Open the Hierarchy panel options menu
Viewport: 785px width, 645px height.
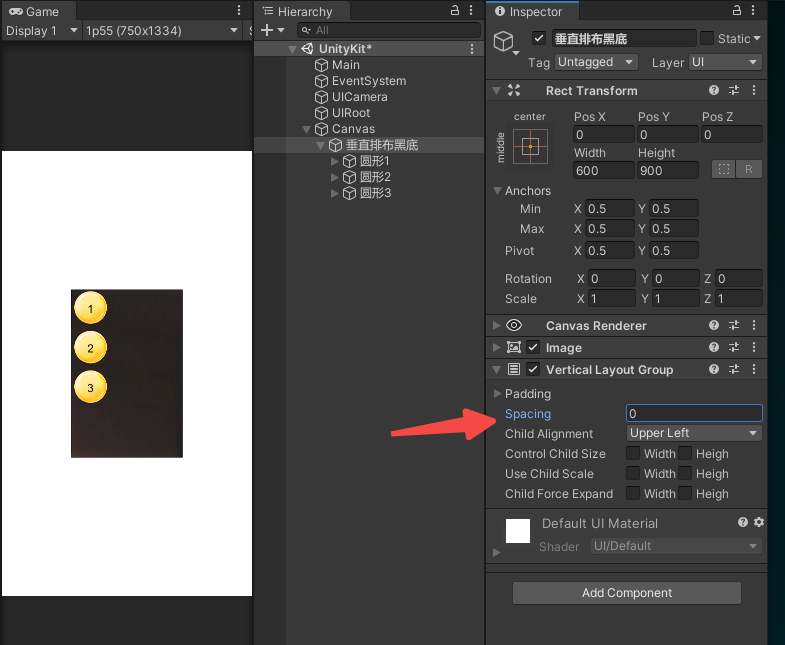[x=471, y=10]
